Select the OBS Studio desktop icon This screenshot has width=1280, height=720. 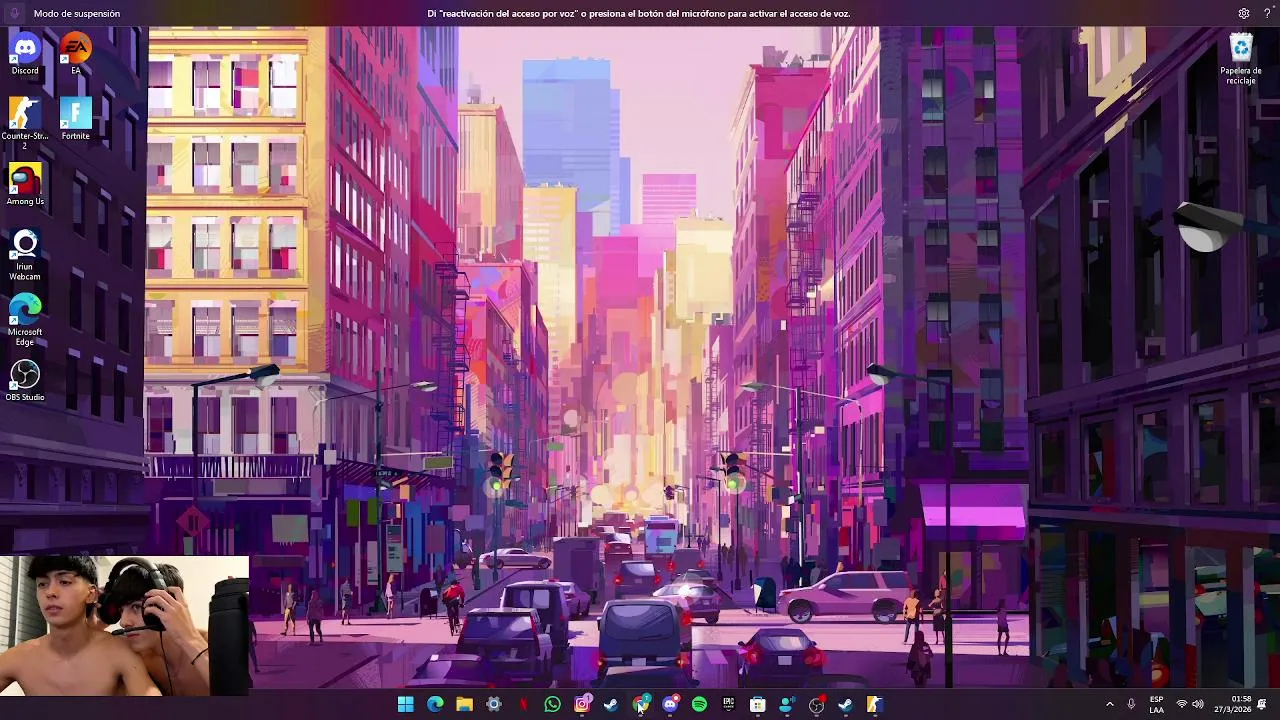tap(25, 381)
